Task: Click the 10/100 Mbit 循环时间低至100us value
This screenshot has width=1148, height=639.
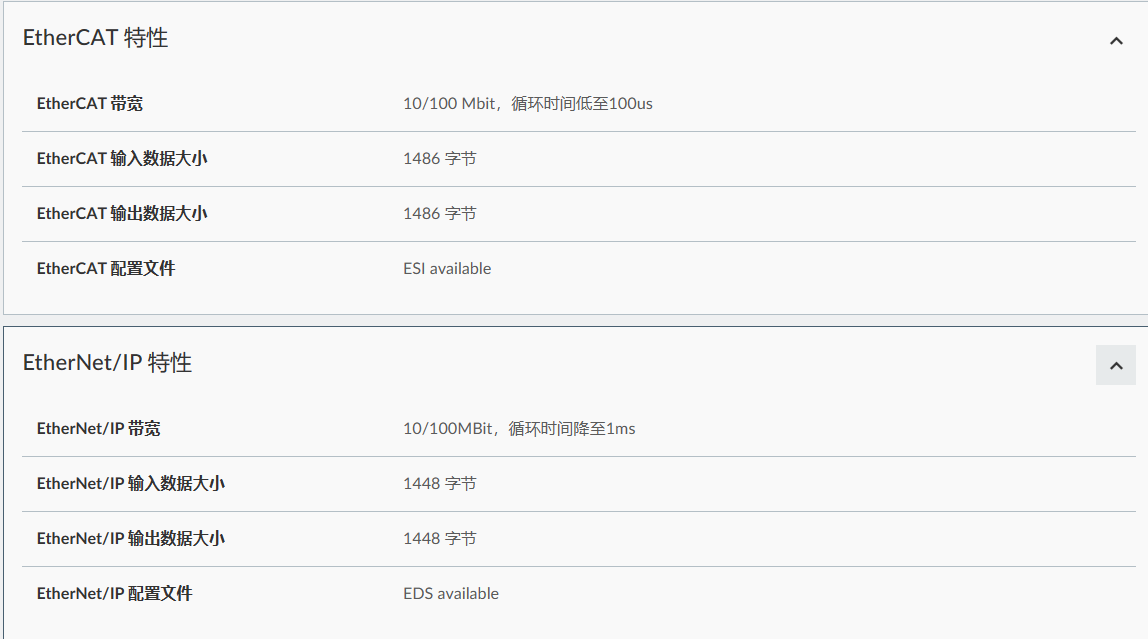Action: point(528,104)
